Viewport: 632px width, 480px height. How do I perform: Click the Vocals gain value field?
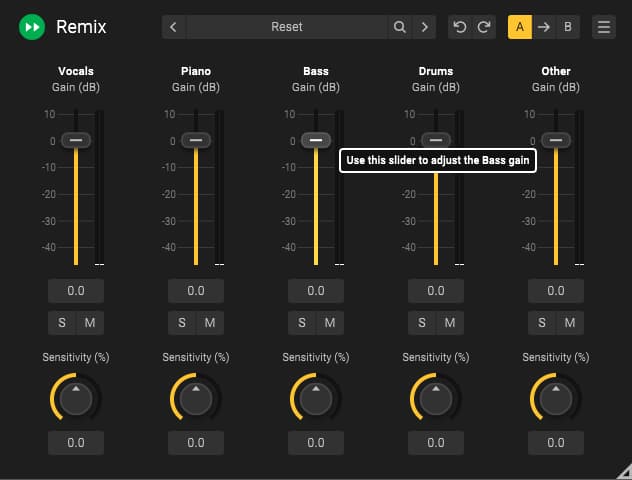(76, 291)
